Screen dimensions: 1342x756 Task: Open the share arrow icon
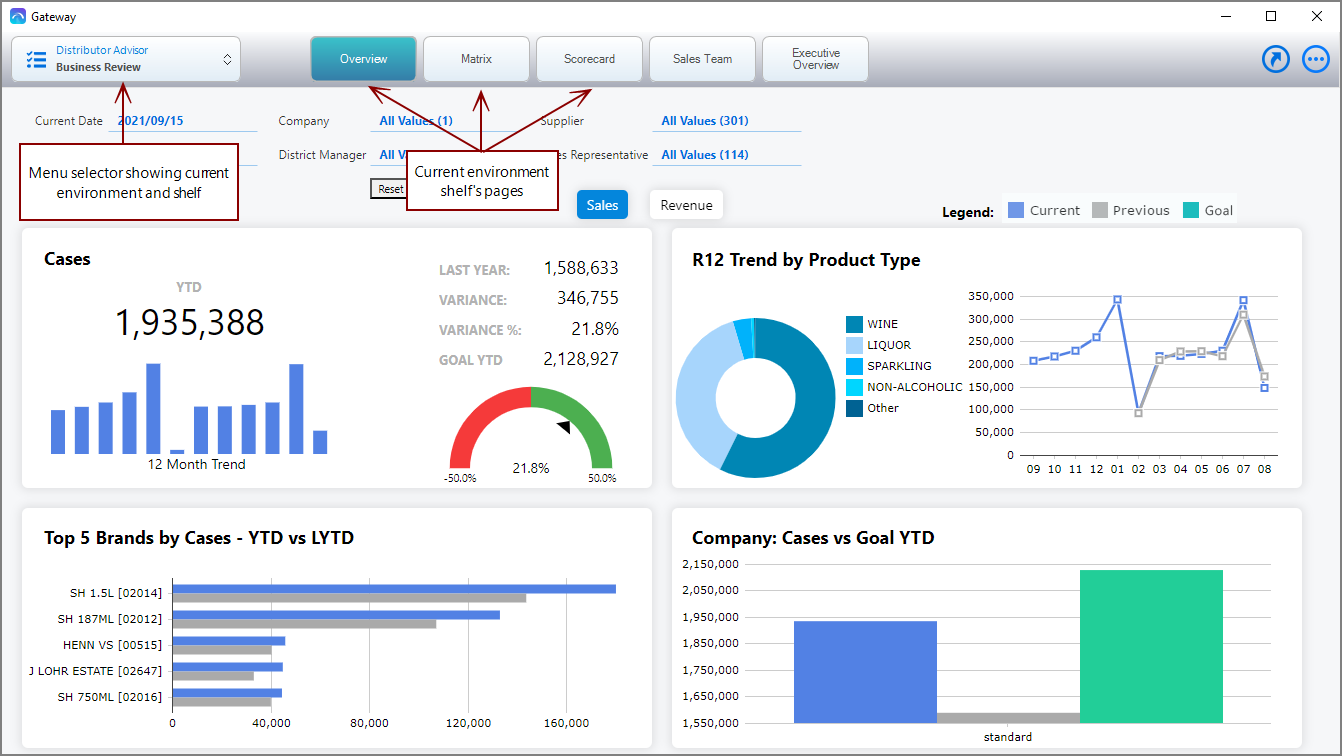pos(1276,60)
